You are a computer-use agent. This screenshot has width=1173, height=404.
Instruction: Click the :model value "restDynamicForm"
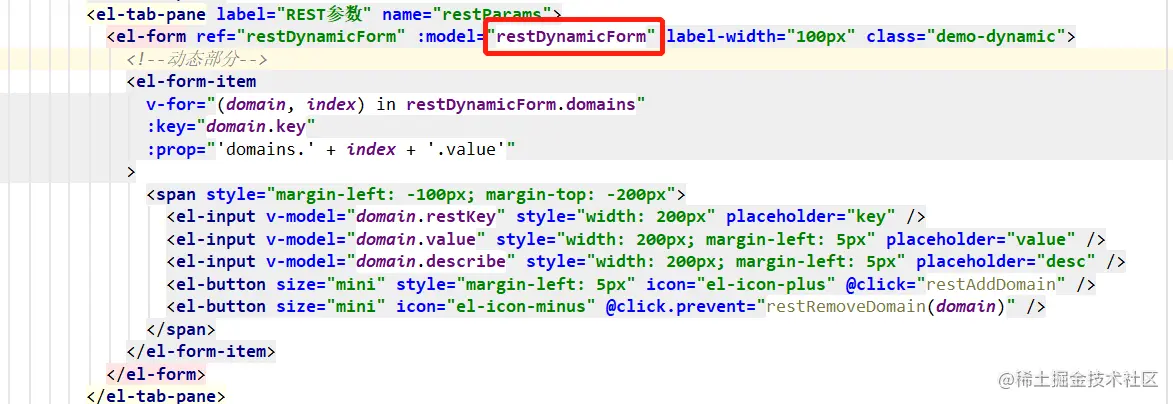(573, 36)
